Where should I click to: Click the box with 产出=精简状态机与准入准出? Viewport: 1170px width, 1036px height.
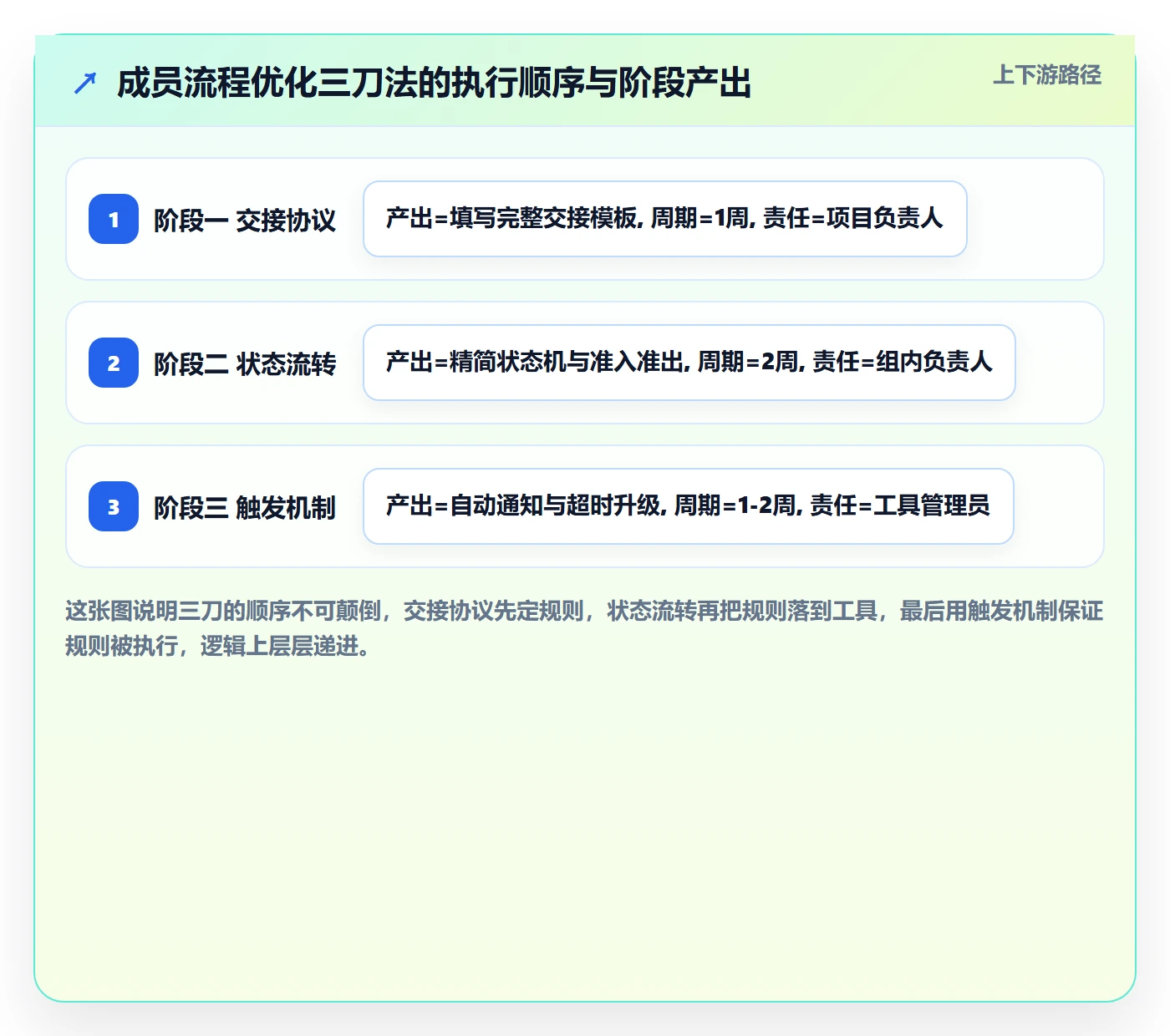click(x=689, y=363)
